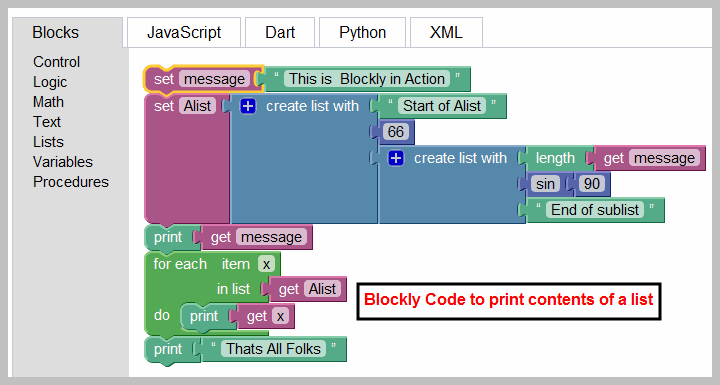Select the 'set' label of the message block
The image size is (720, 385).
(163, 79)
